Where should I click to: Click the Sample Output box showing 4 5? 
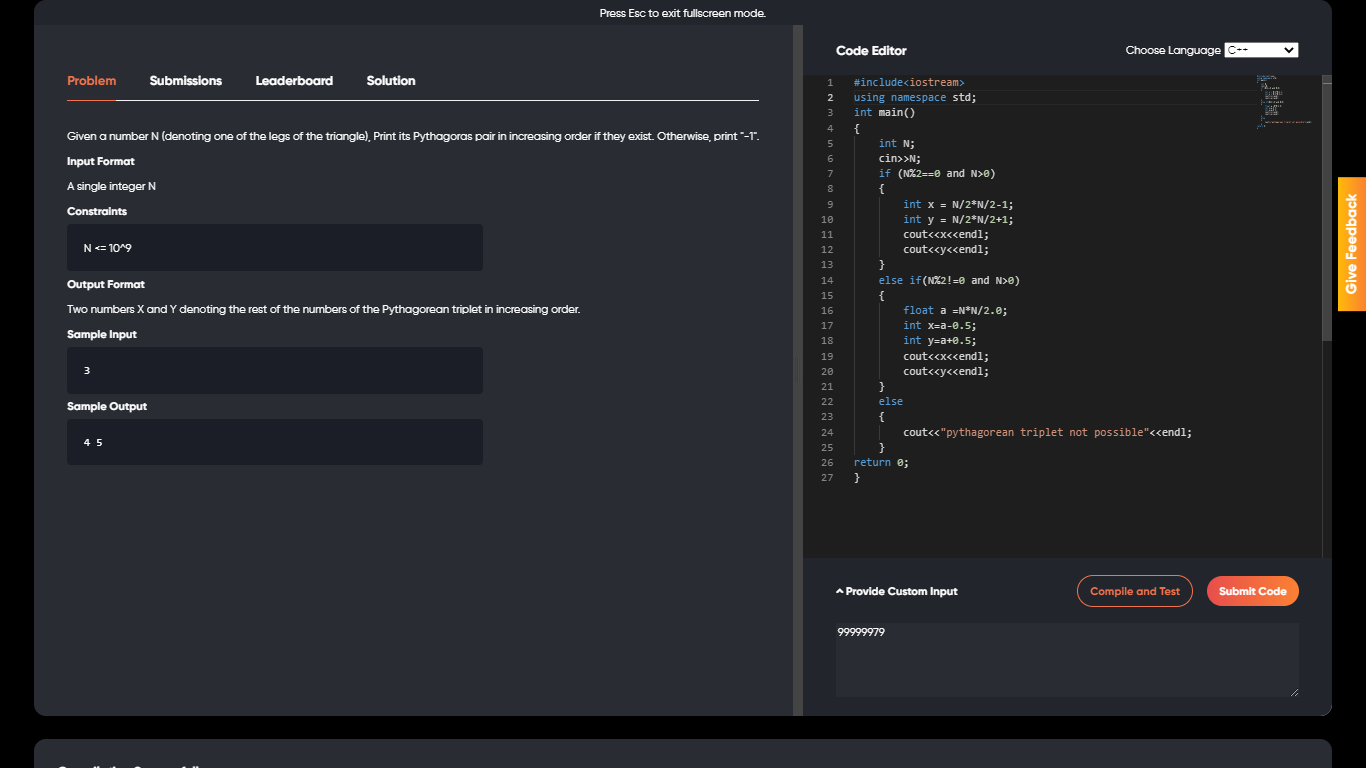coord(274,442)
